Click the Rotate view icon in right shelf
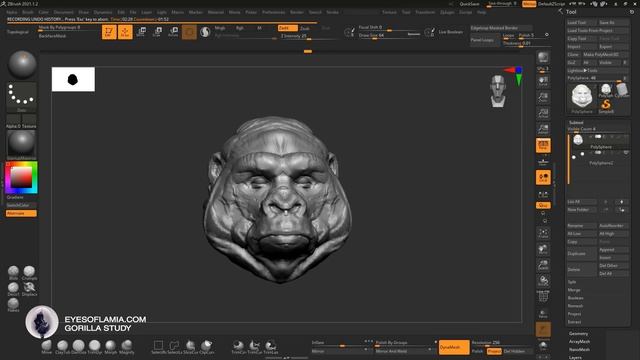Image resolution: width=640 pixels, height=360 pixels. pos(543,281)
